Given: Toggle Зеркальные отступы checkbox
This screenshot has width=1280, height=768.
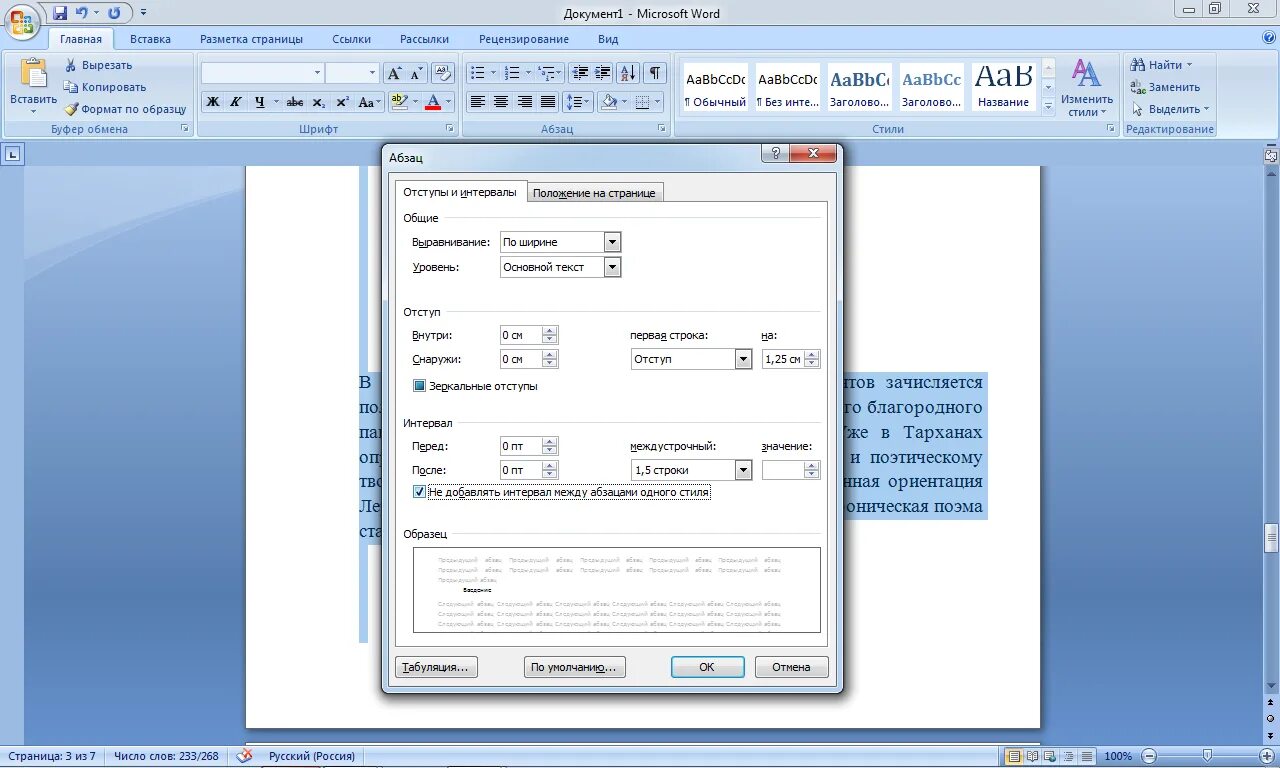Looking at the screenshot, I should 419,386.
